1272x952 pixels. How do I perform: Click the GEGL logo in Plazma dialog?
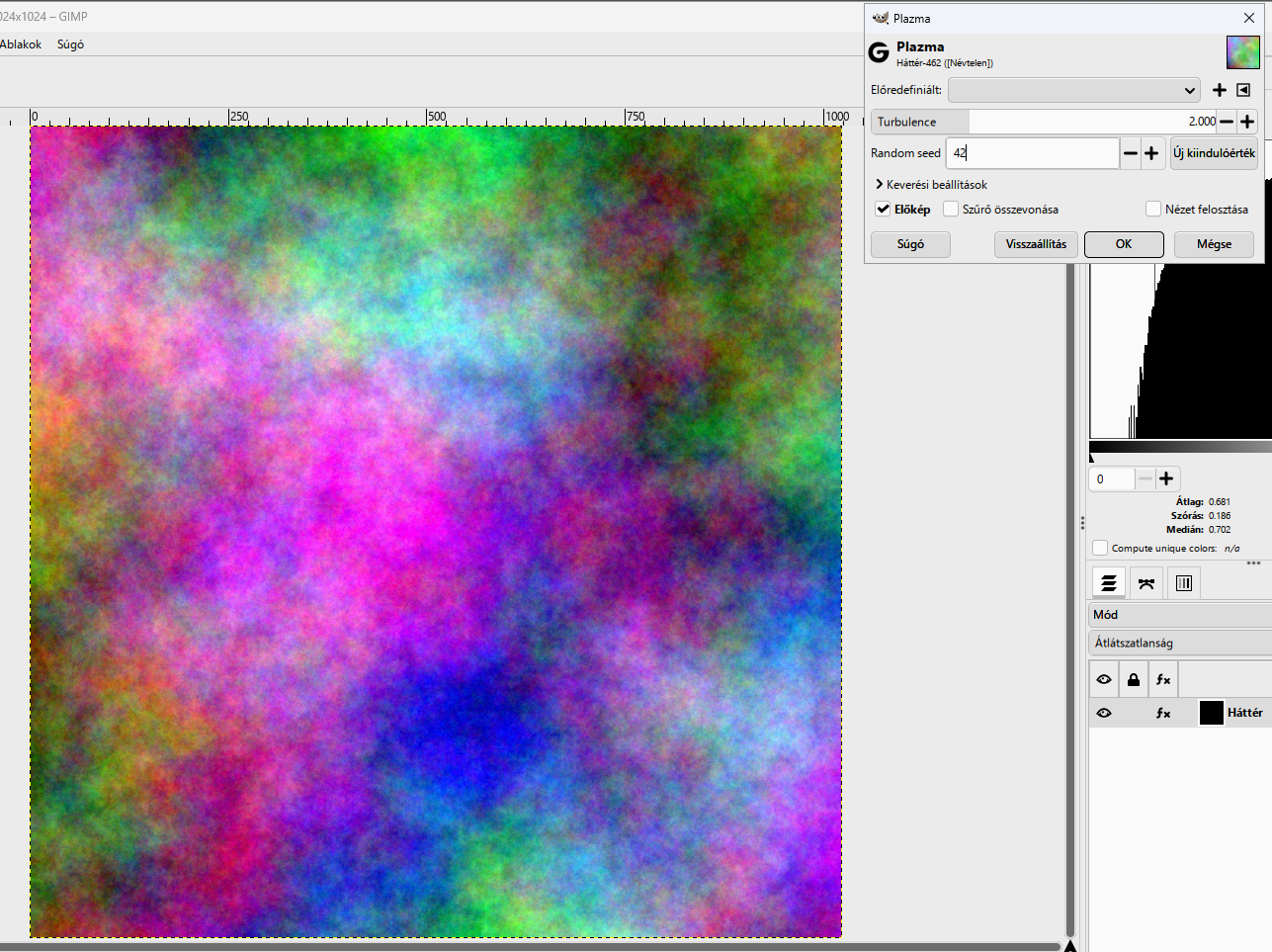879,52
